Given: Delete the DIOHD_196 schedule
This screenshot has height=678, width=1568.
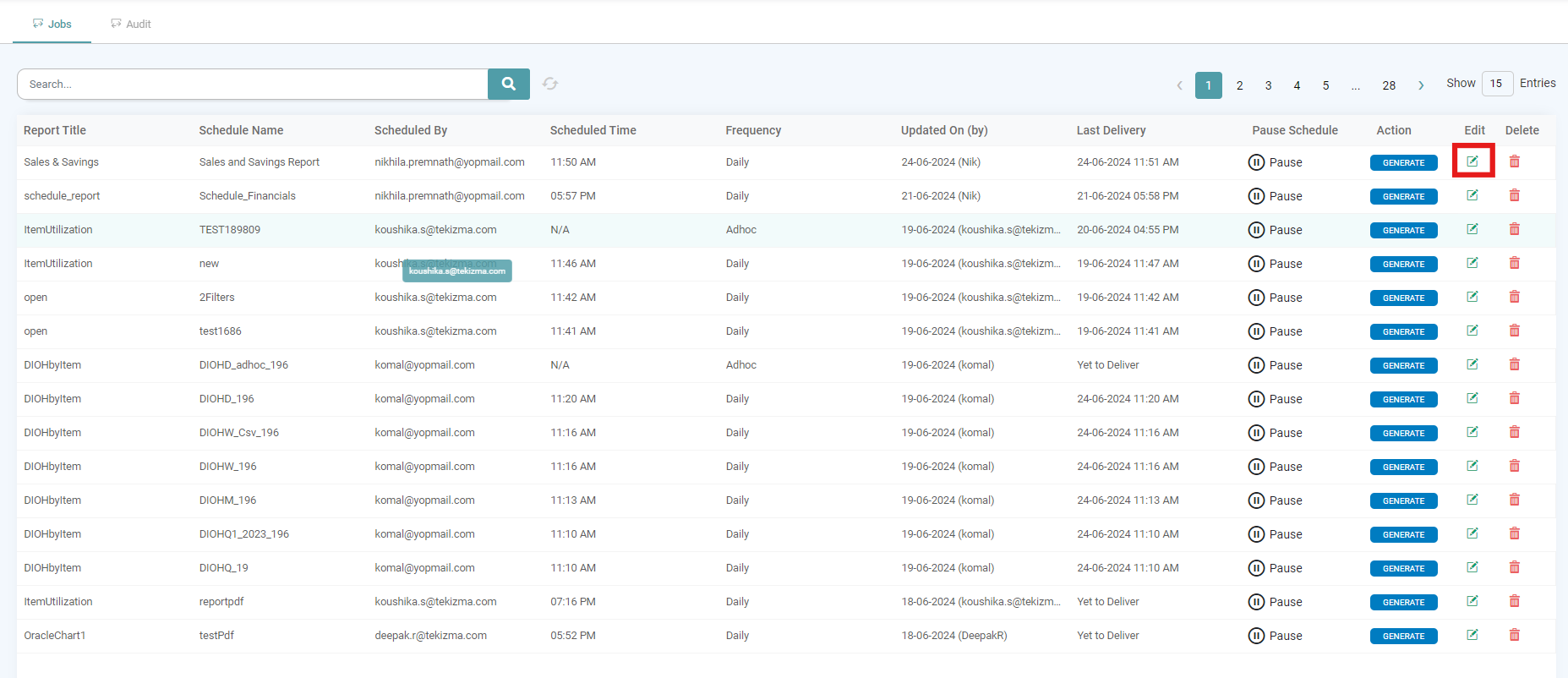Looking at the screenshot, I should [1514, 398].
